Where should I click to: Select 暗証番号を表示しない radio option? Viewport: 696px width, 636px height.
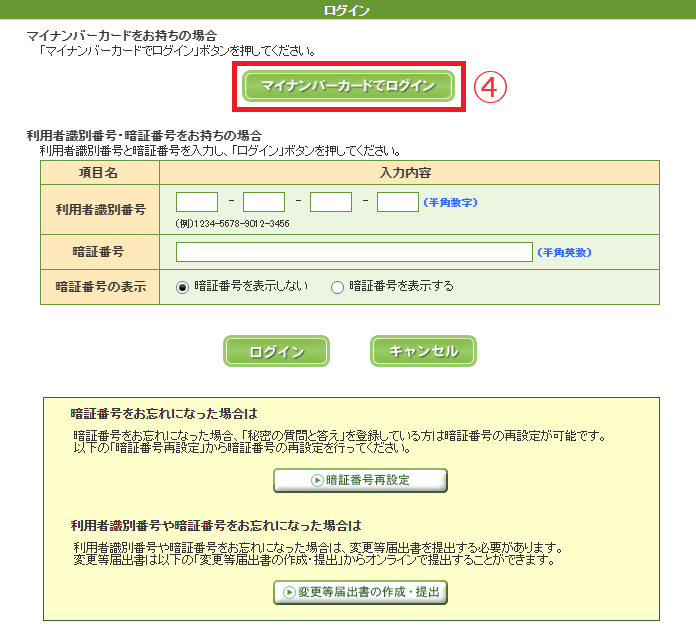coord(182,287)
